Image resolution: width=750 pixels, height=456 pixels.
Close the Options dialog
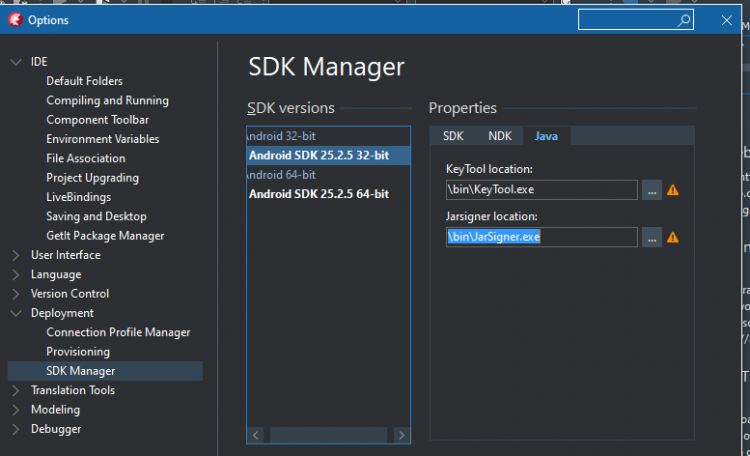click(x=727, y=20)
